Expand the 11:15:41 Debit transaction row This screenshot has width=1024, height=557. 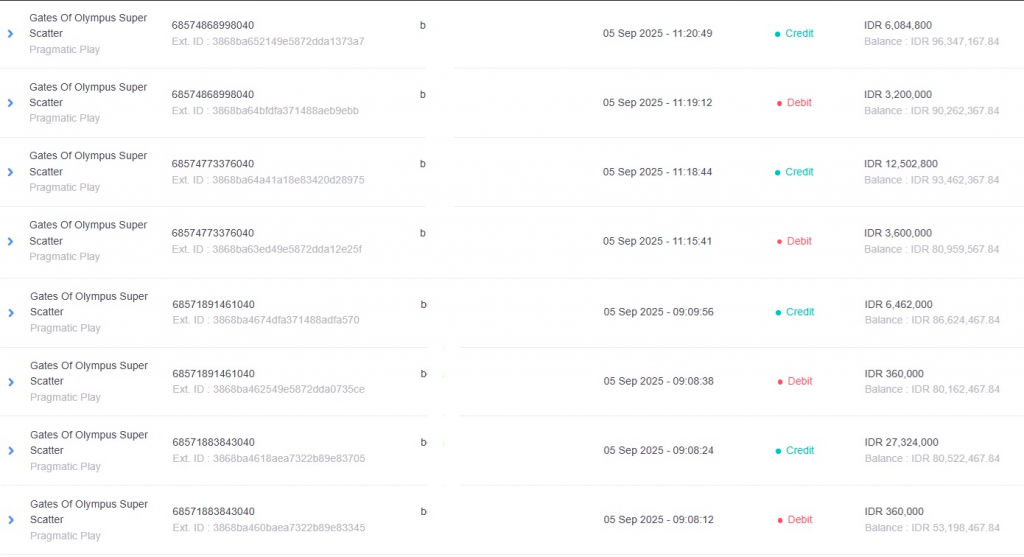tap(10, 242)
